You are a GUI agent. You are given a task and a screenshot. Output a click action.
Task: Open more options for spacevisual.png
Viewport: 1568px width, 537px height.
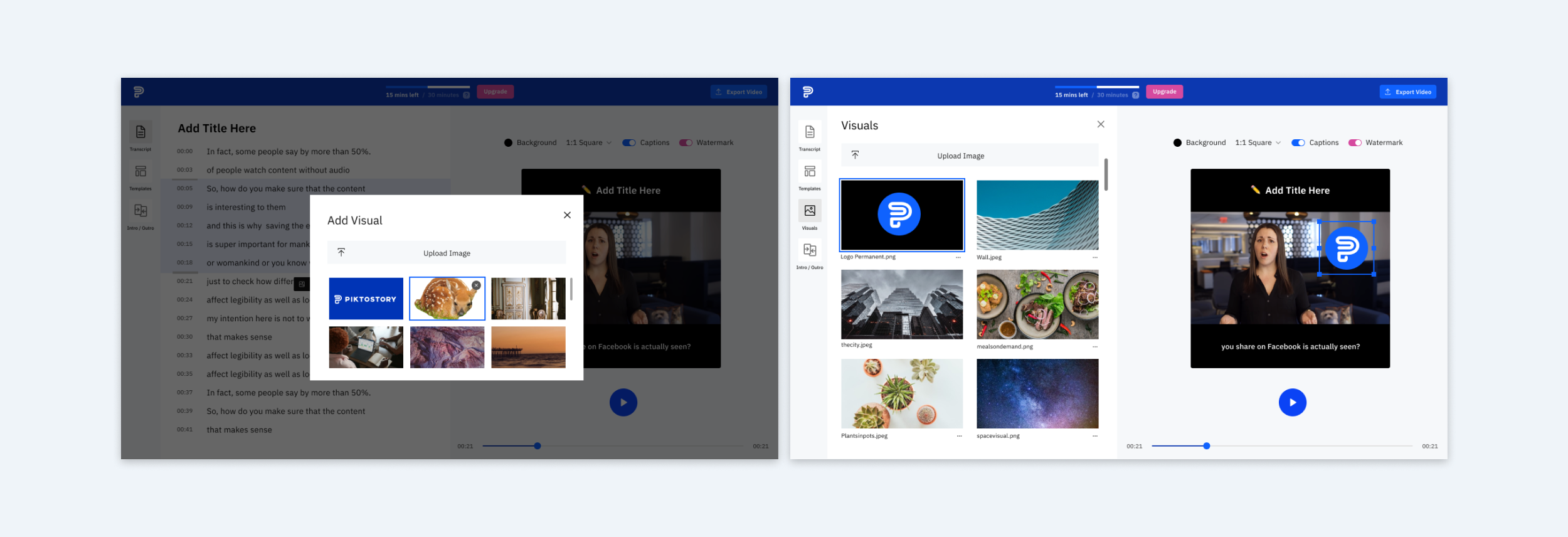1095,436
